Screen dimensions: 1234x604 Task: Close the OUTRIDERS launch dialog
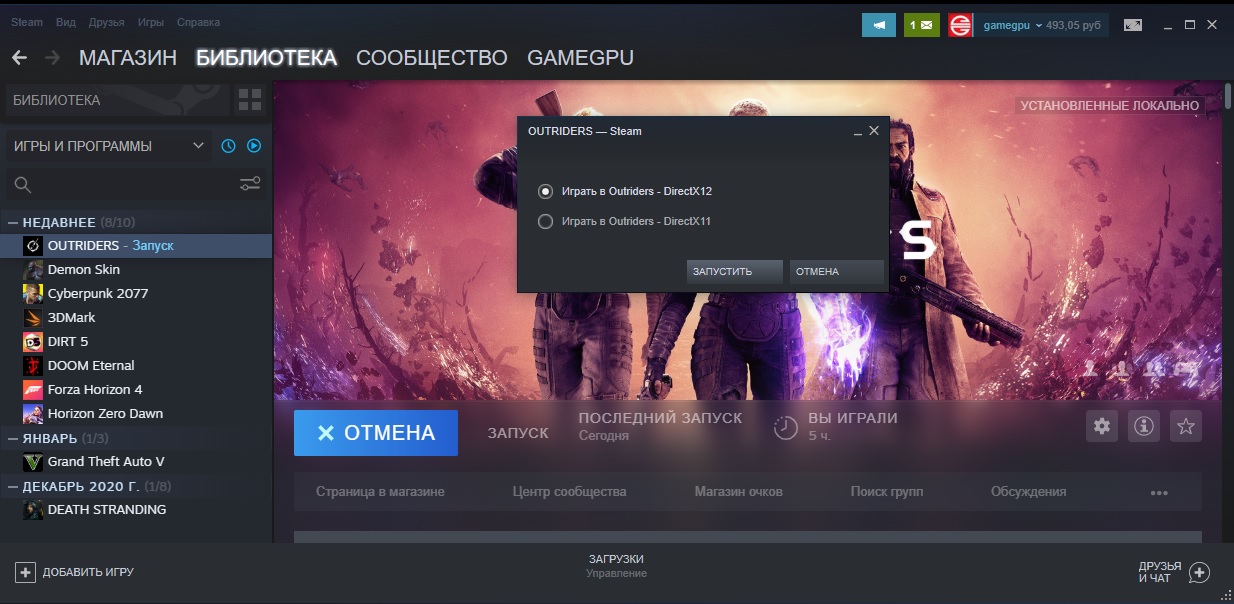pos(874,131)
